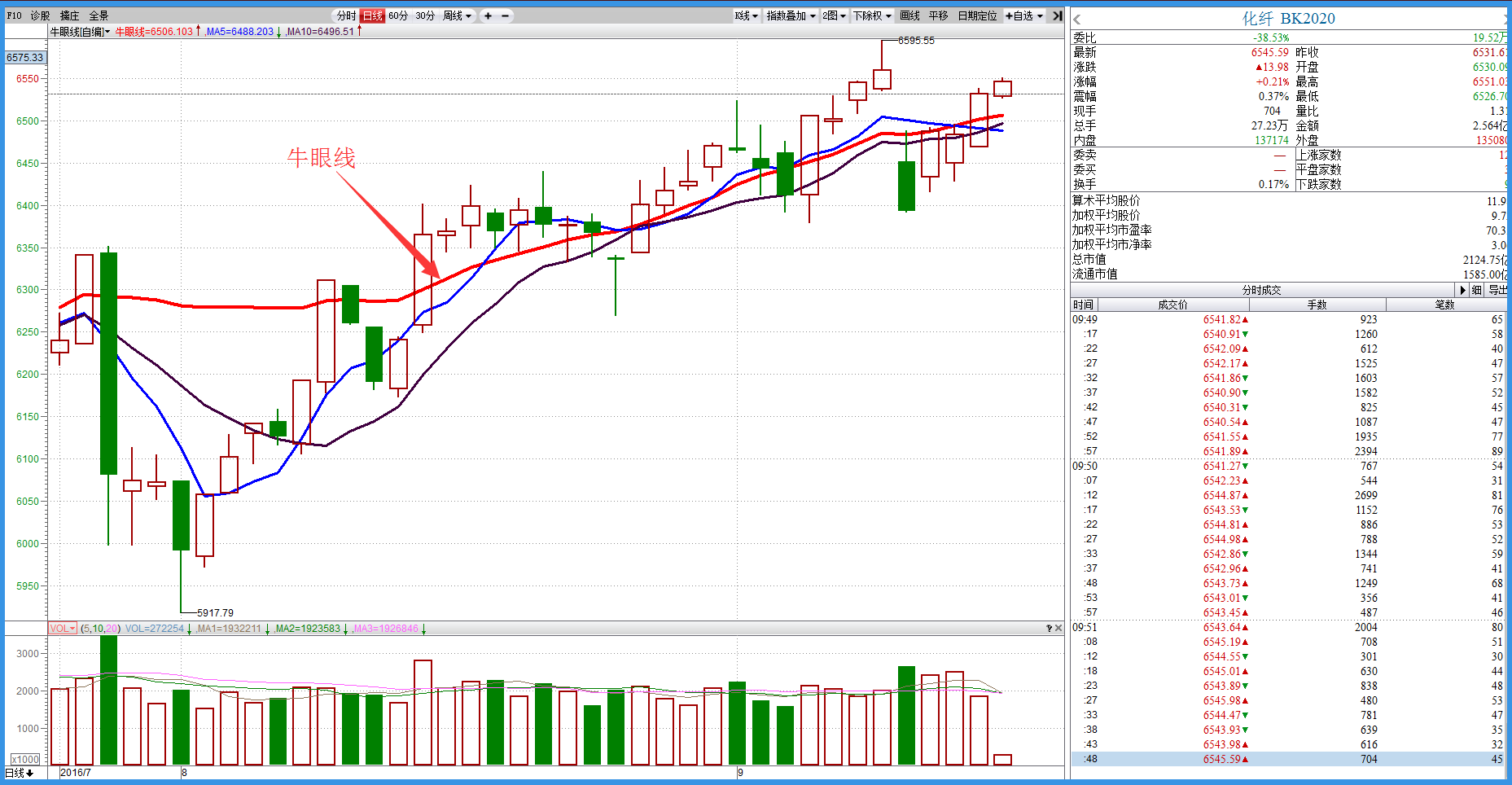The image size is (1512, 785).
Task: Click MA3=1926846 volume readout
Action: (x=386, y=629)
